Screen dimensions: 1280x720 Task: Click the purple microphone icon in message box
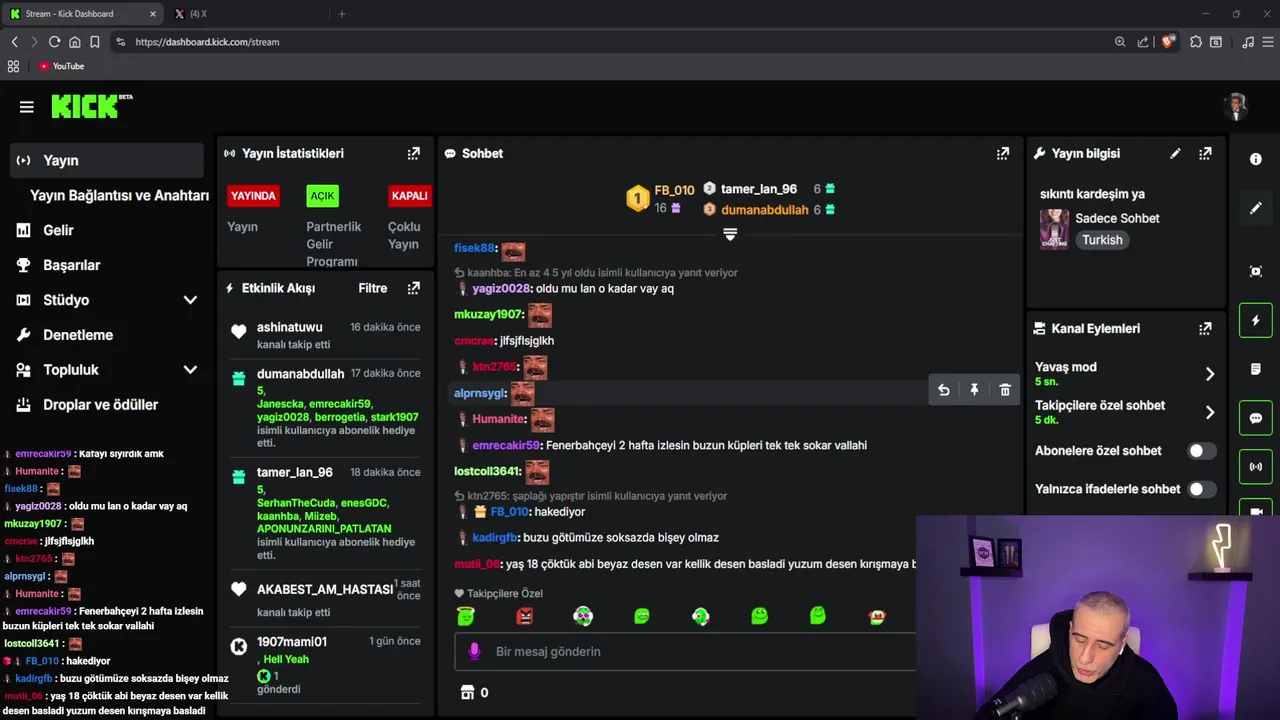475,652
